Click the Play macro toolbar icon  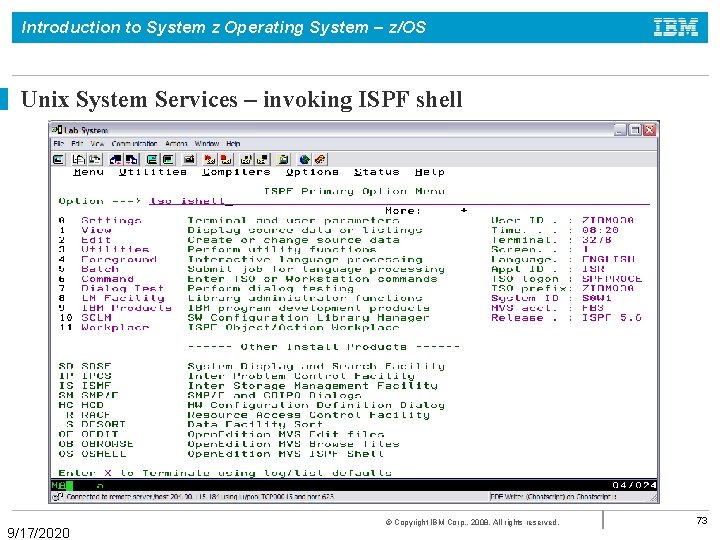click(247, 159)
